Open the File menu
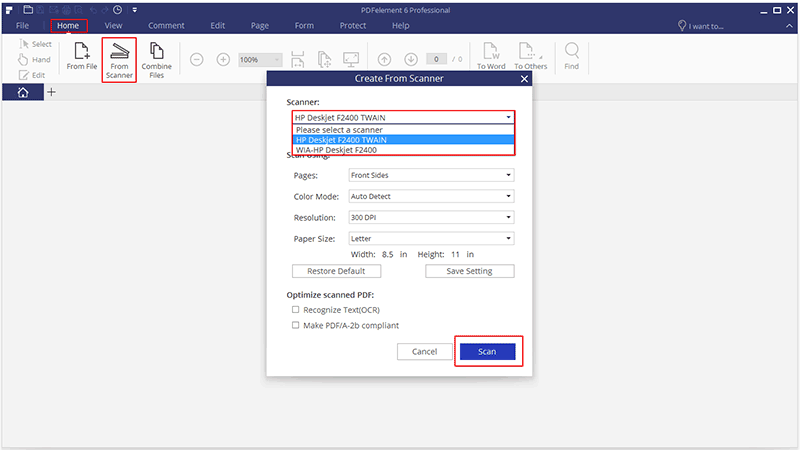The image size is (800, 450). [22, 26]
